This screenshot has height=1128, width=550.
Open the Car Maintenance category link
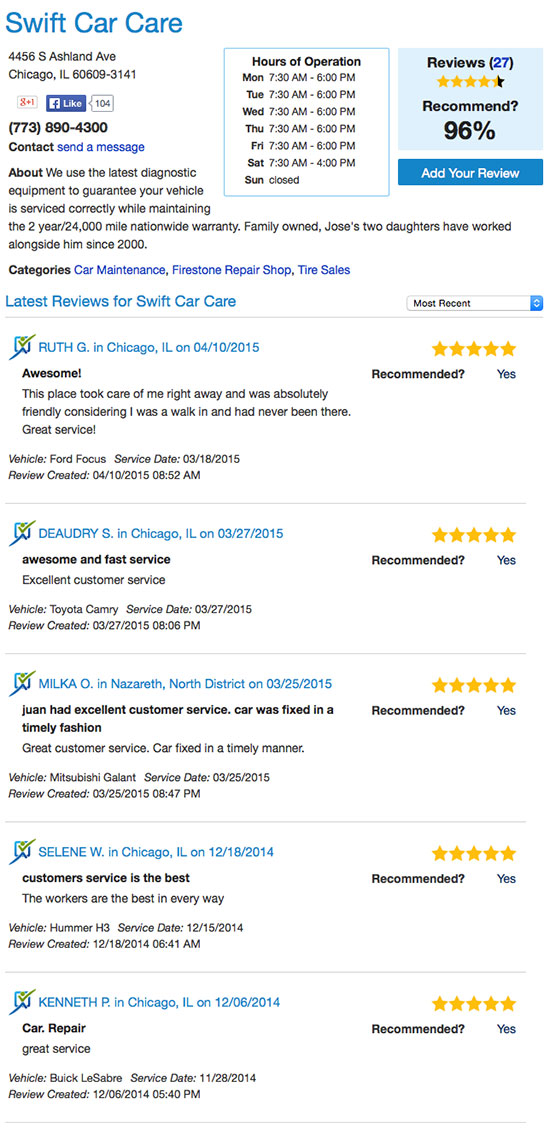119,270
